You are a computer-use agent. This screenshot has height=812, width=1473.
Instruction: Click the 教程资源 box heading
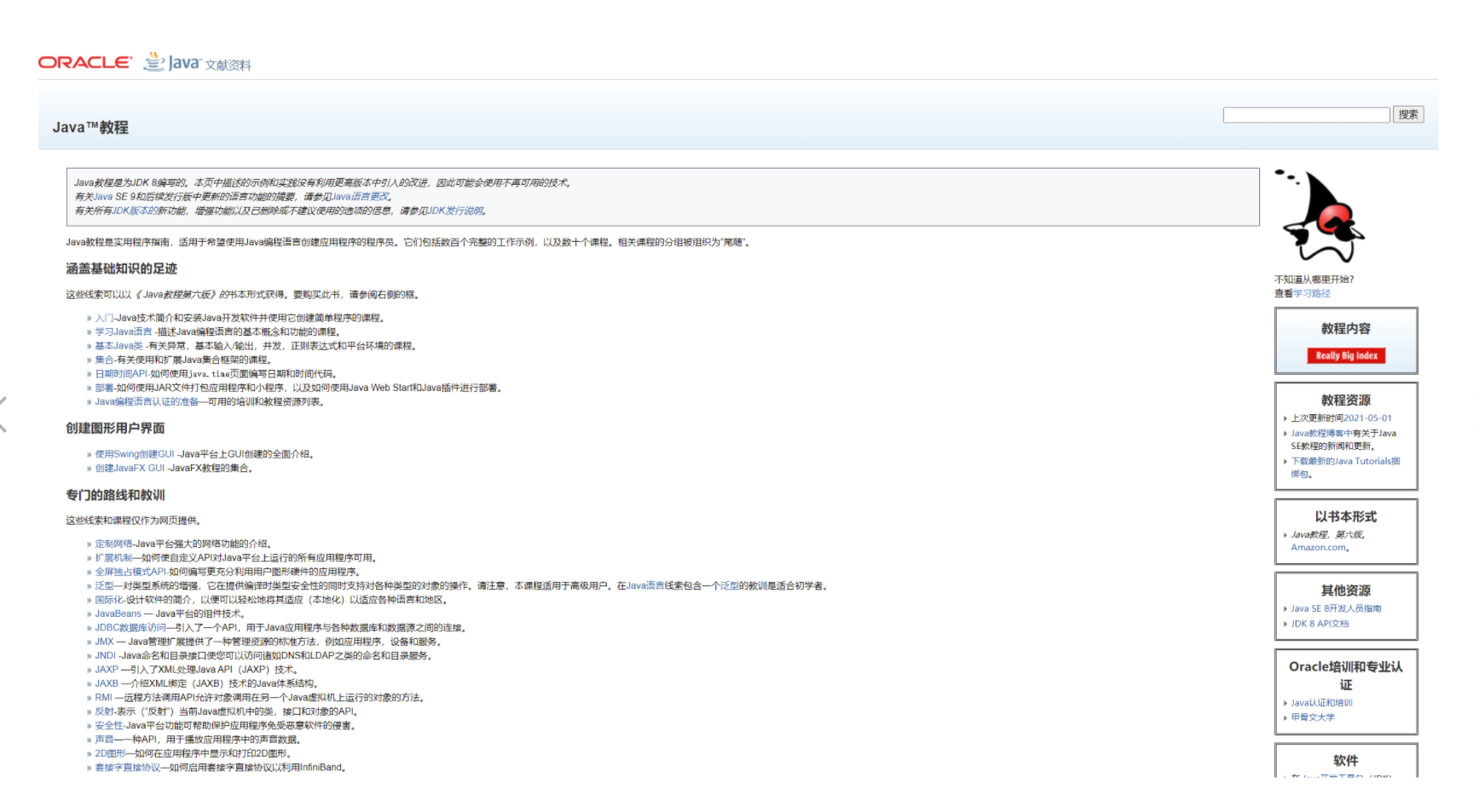[1346, 400]
